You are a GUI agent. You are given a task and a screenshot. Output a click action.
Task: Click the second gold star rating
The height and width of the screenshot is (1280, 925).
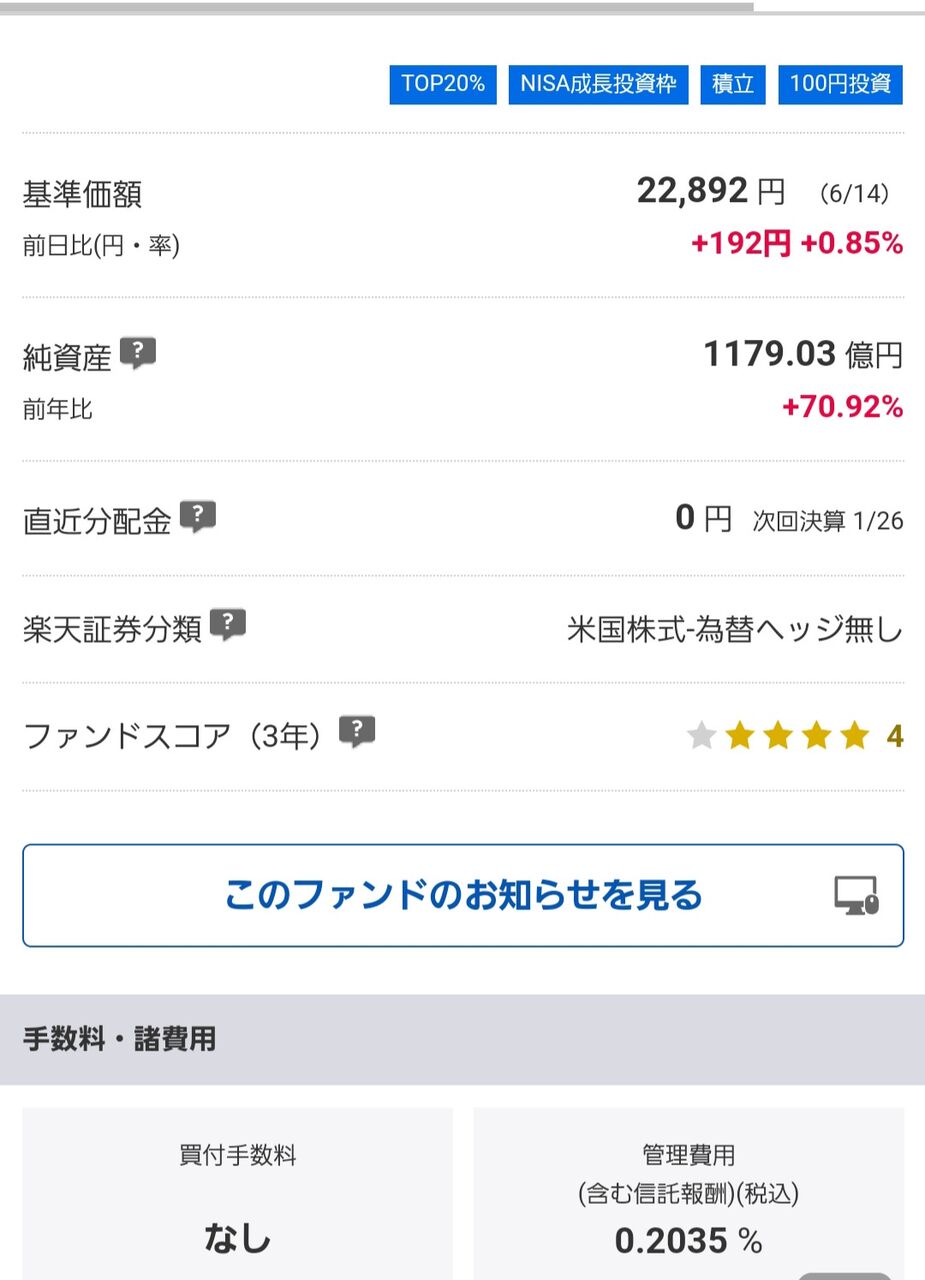click(778, 737)
